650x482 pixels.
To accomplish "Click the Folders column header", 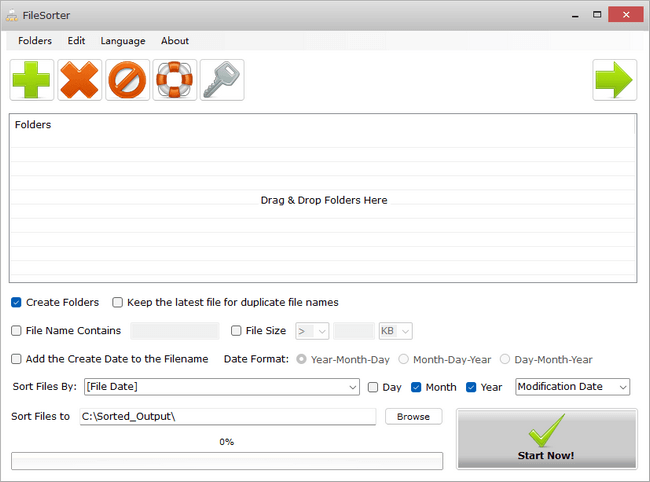I will [x=323, y=124].
